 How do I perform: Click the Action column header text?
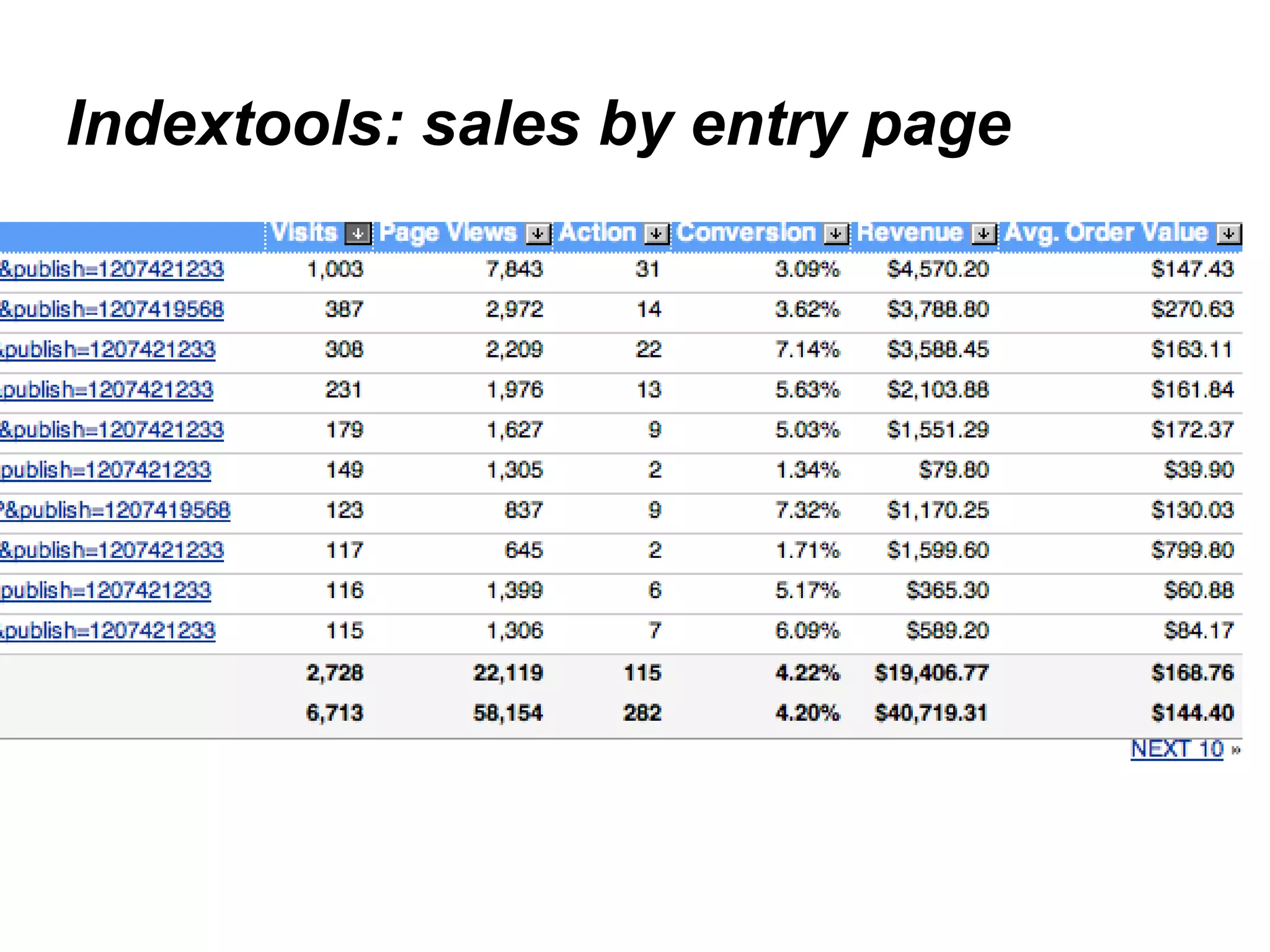(x=598, y=232)
